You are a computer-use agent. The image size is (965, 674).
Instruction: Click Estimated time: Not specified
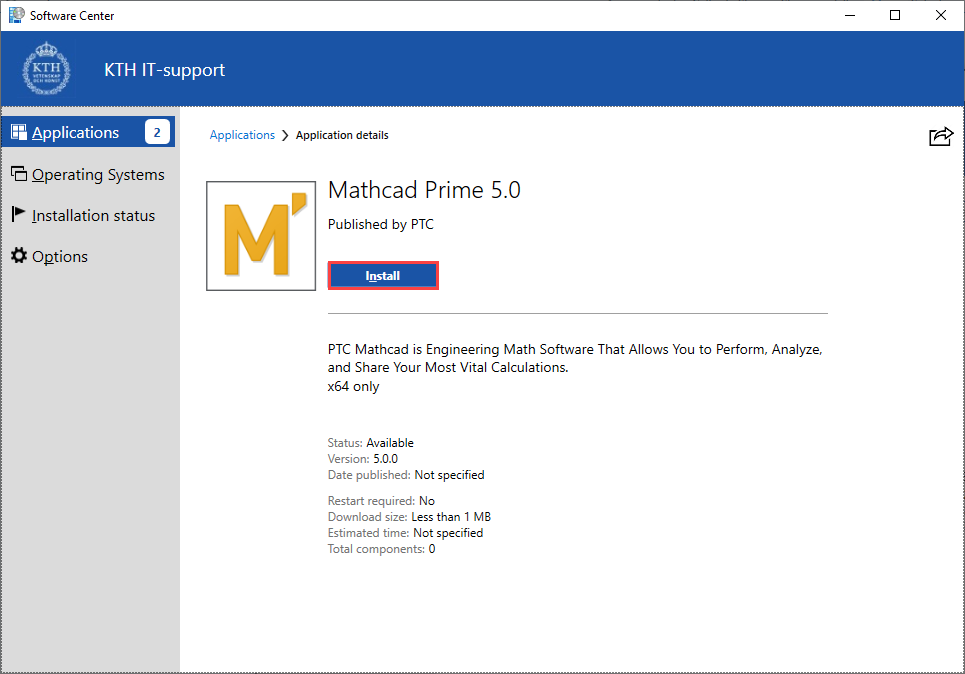tap(406, 532)
